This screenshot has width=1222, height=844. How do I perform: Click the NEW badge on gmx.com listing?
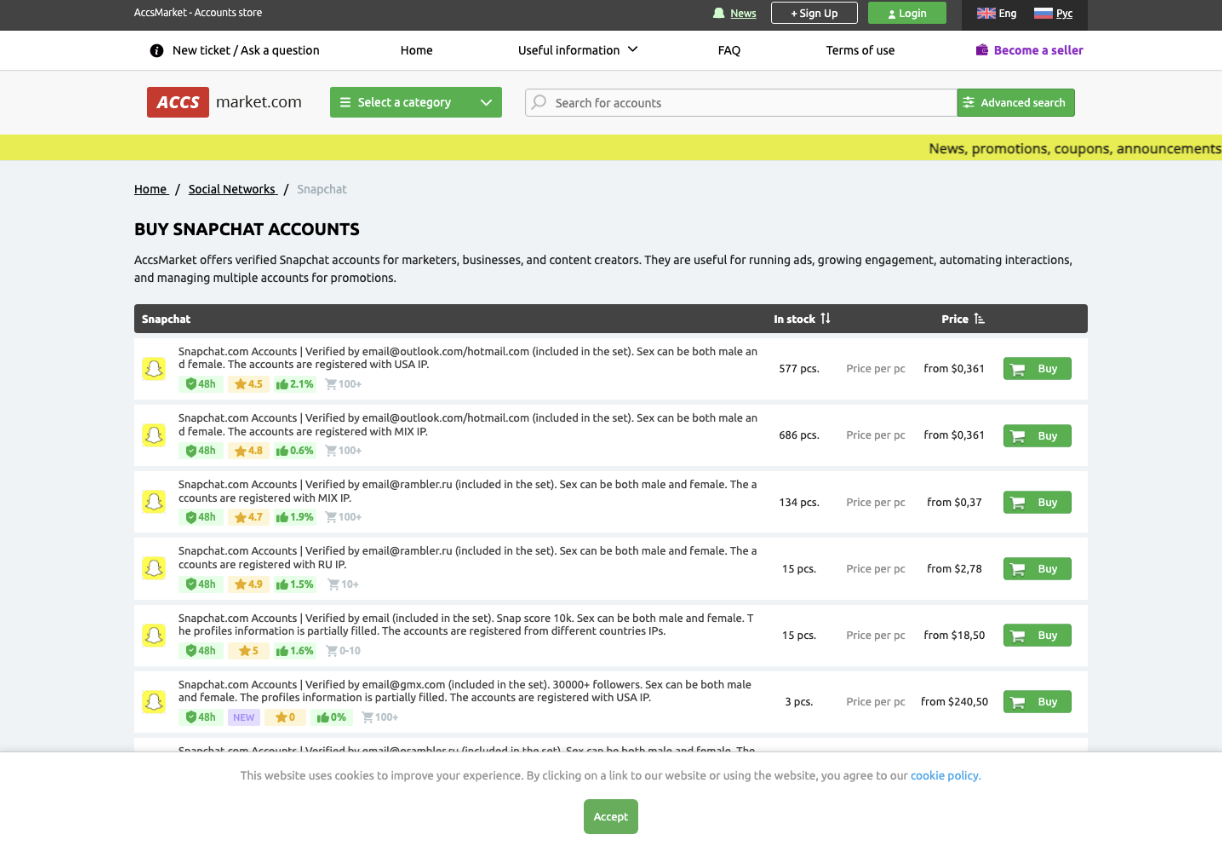[x=244, y=717]
